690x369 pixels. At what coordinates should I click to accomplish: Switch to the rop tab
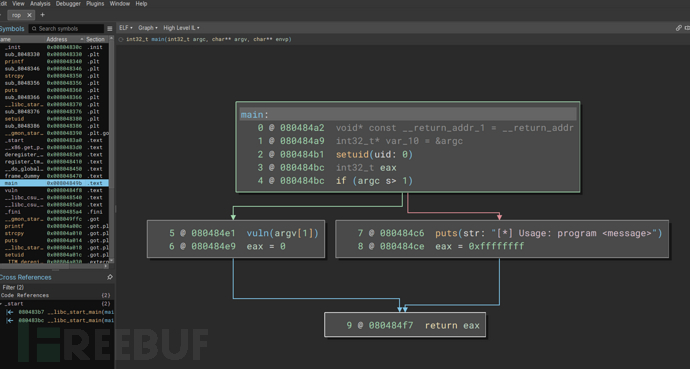(20, 15)
